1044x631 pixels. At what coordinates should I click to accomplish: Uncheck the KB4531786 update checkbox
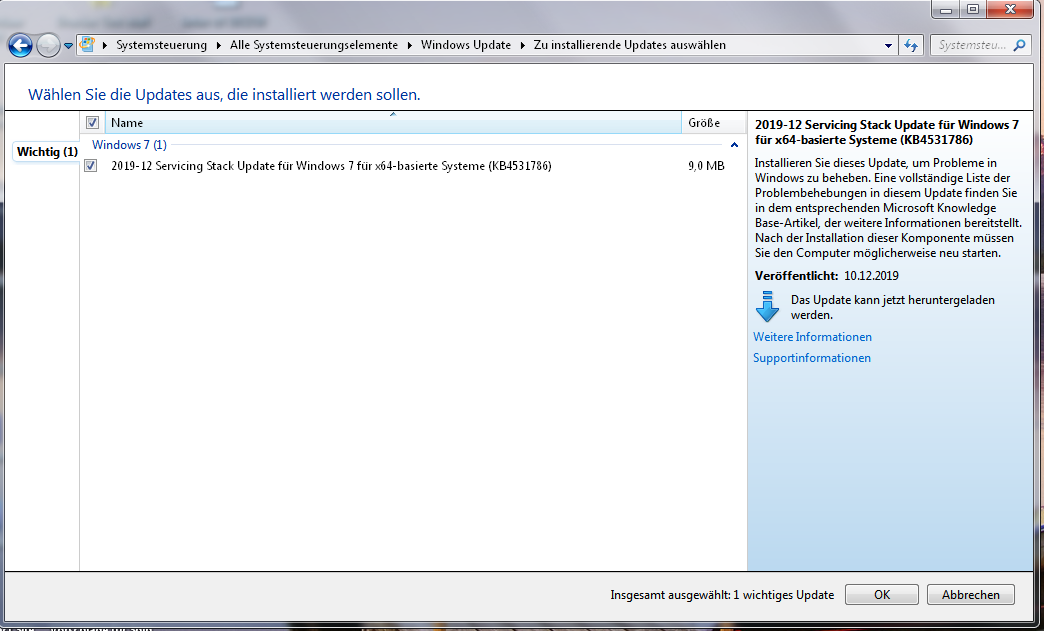pyautogui.click(x=91, y=166)
